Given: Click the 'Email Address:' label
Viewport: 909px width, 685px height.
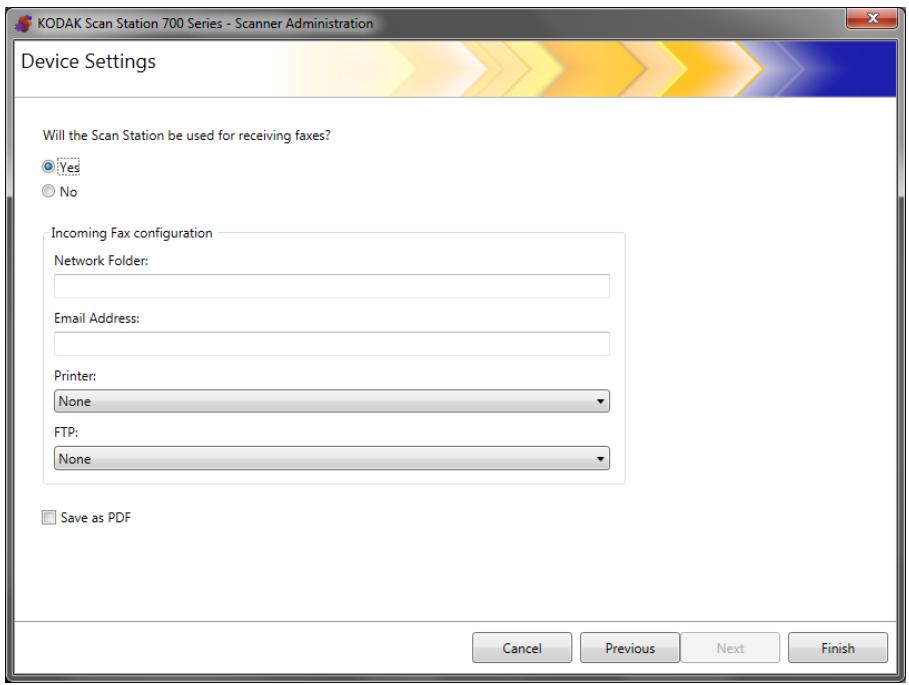Looking at the screenshot, I should point(97,318).
